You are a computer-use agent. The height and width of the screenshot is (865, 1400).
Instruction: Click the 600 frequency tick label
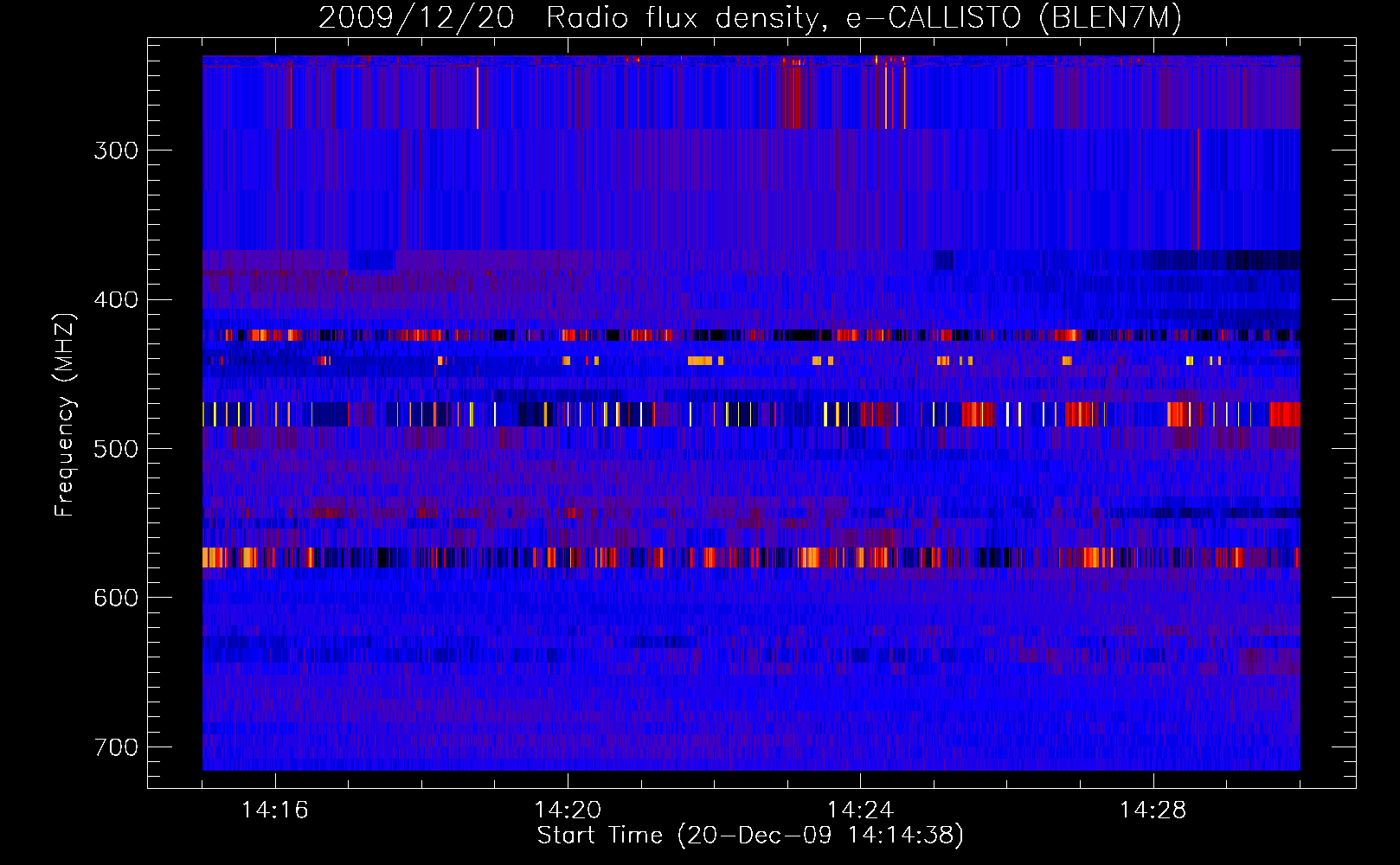click(x=116, y=598)
